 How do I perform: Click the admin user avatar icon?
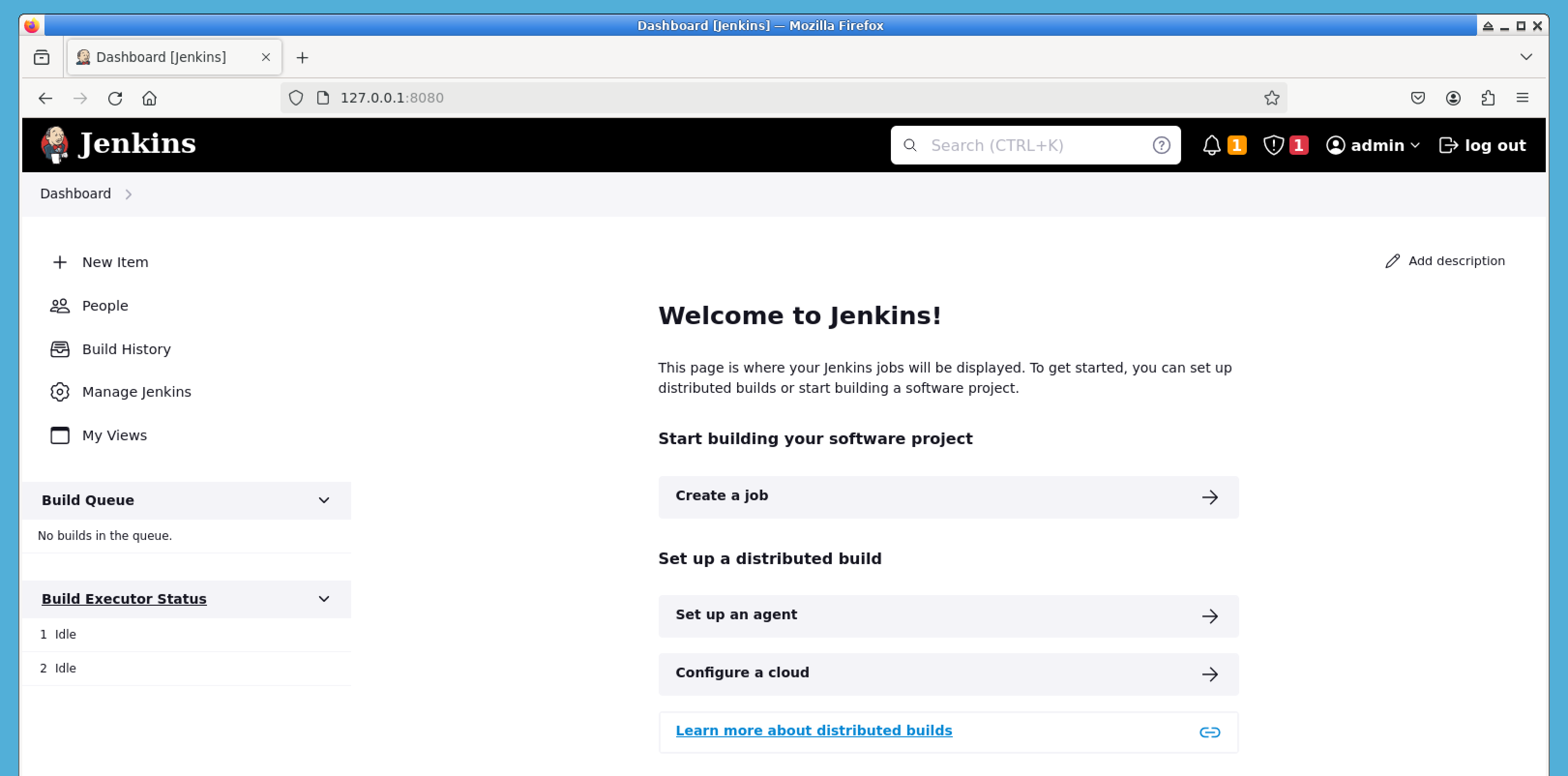point(1335,145)
